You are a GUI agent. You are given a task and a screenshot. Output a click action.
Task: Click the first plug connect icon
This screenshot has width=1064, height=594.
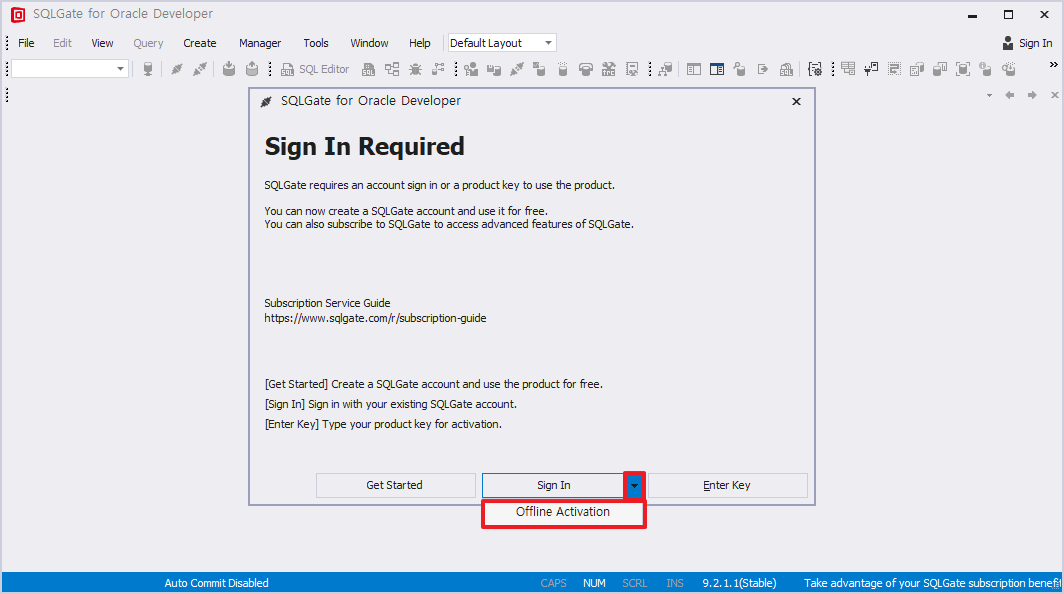[x=176, y=69]
